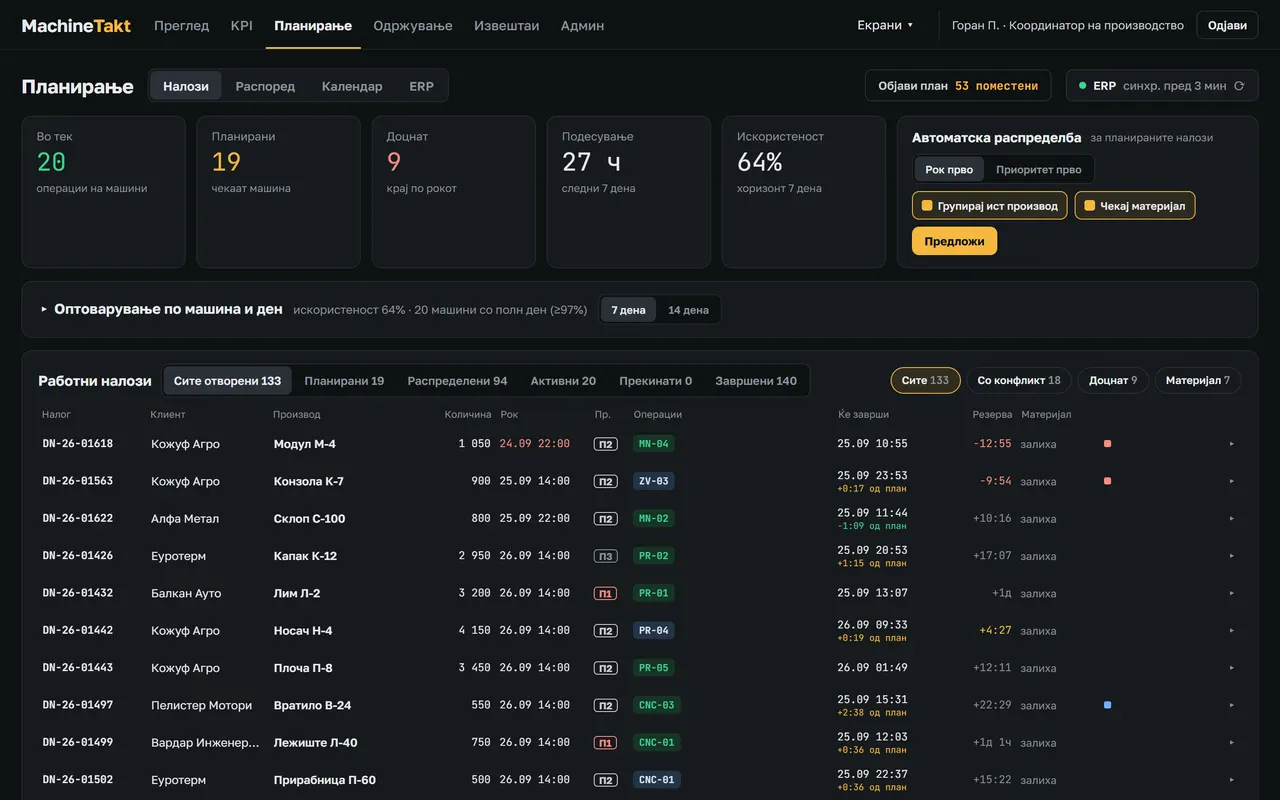Screen dimensions: 1280x800
Task: Show the Распределени 94 work orders
Action: coord(457,381)
